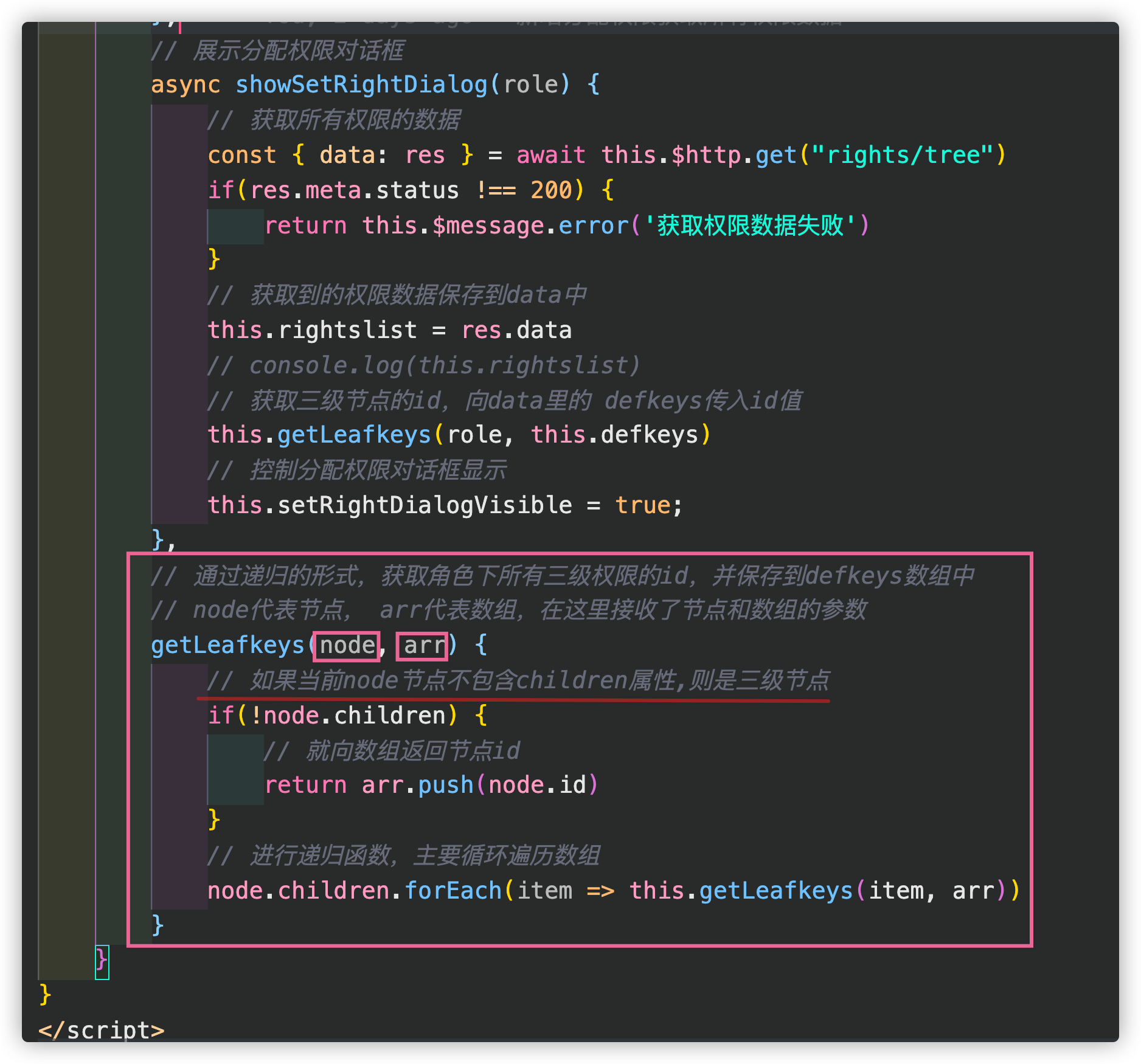Screen dimensions: 1141x1064
Task: Click the "rights/tree" string literal
Action: 903,155
